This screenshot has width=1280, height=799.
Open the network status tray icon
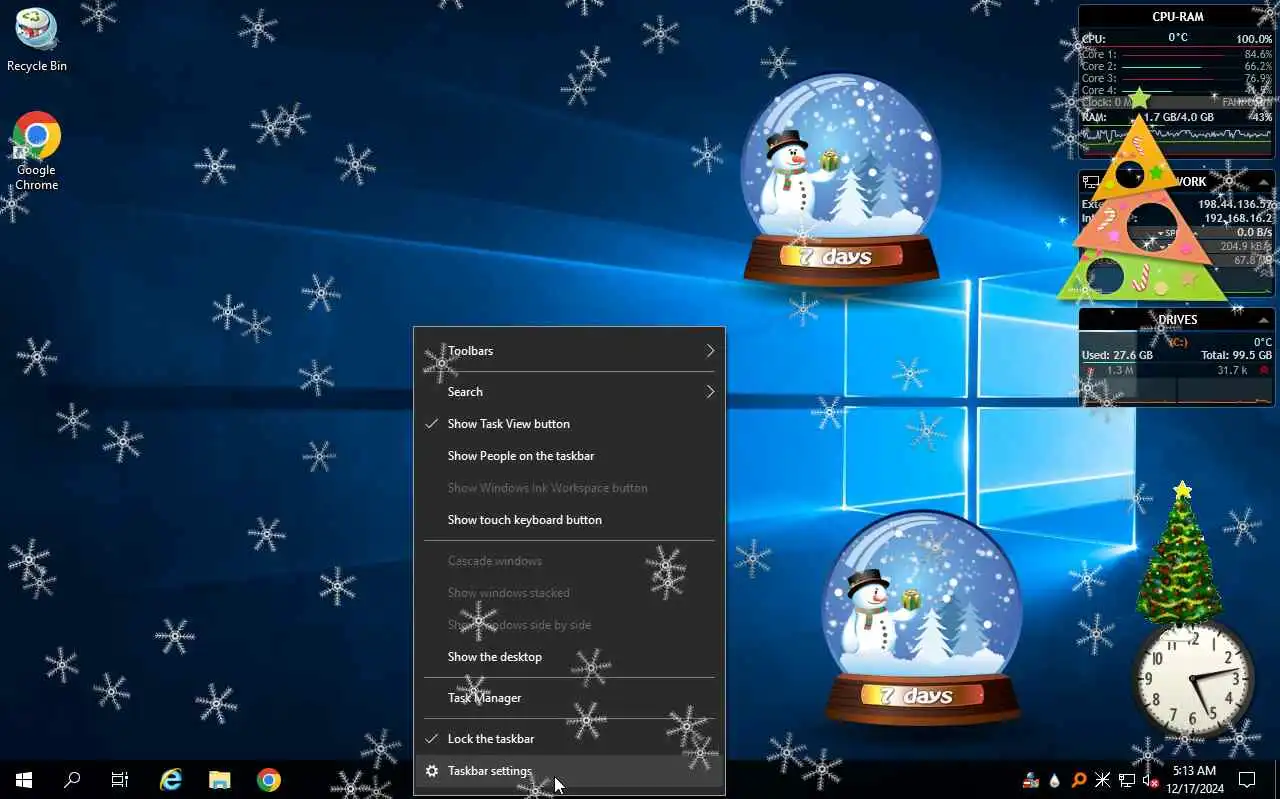[x=1127, y=780]
